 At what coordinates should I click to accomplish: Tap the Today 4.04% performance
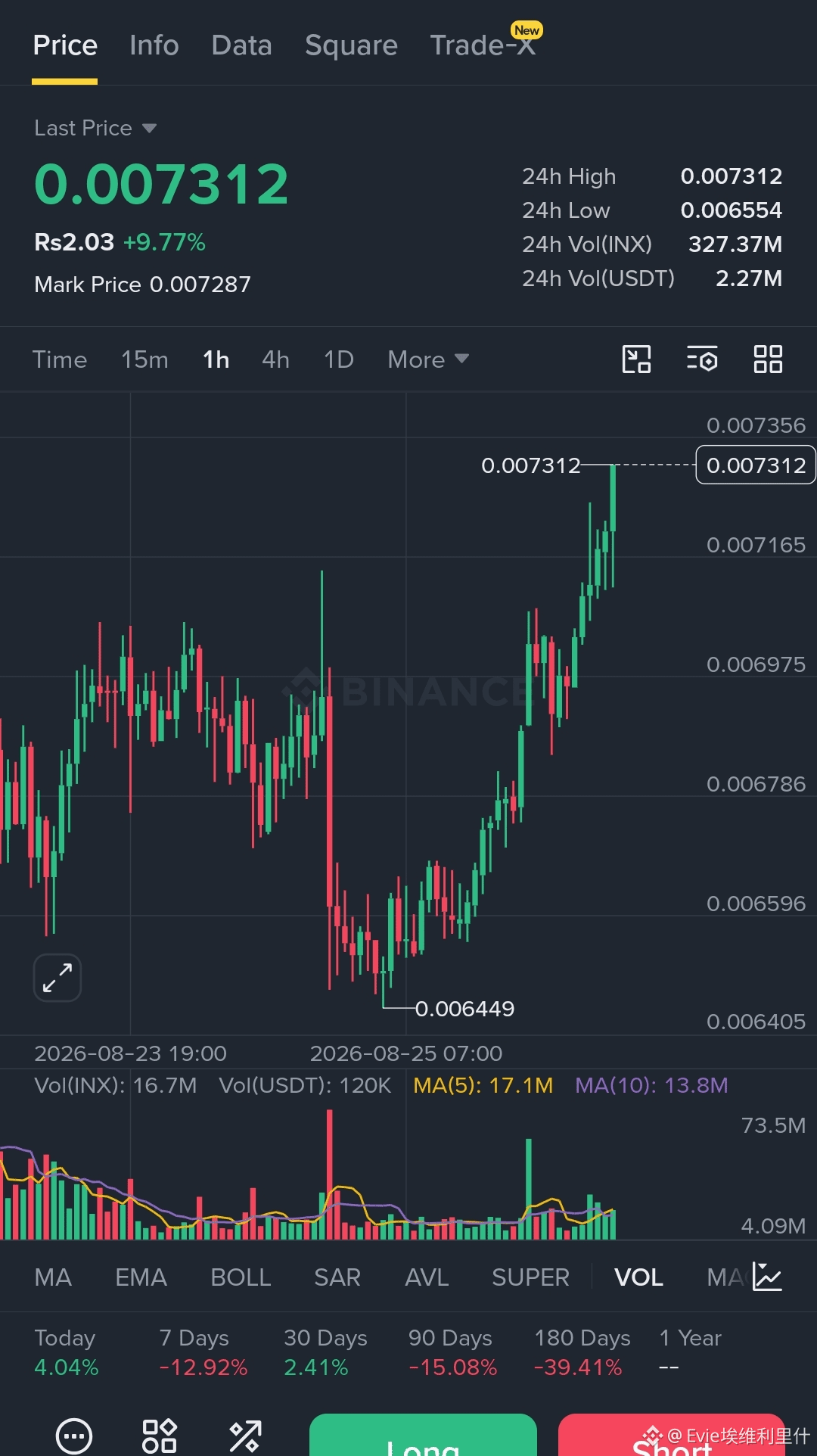click(x=67, y=1352)
